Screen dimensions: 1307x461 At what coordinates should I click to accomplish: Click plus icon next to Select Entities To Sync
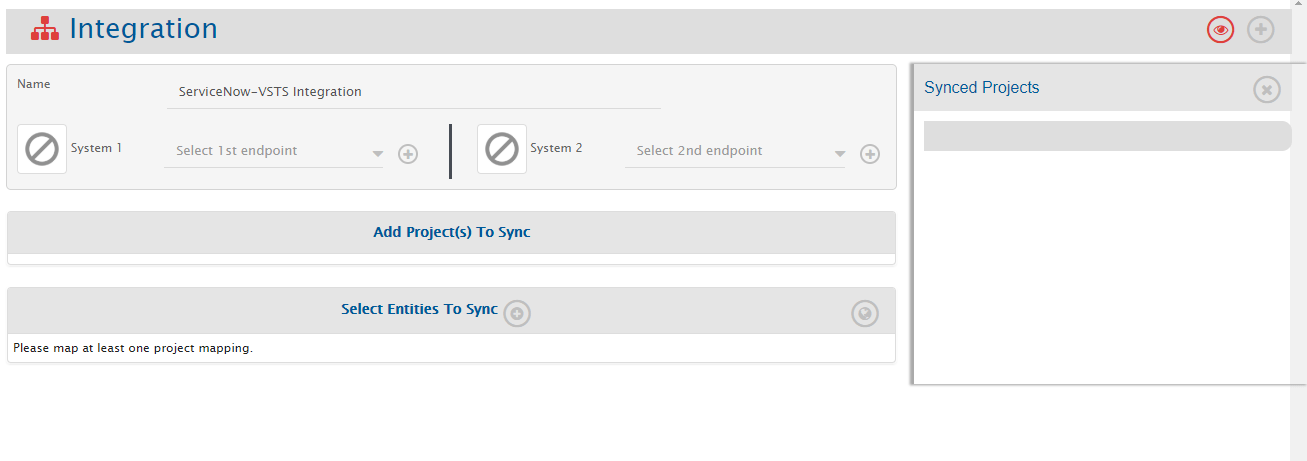tap(517, 313)
